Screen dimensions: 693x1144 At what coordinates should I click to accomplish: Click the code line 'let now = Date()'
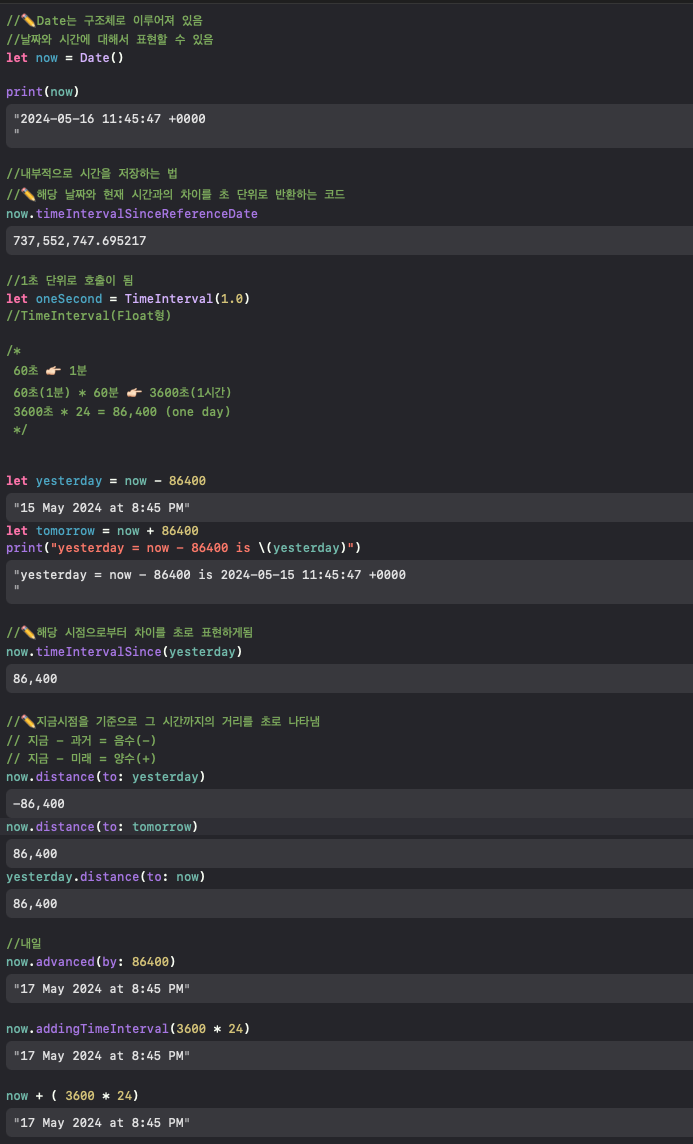pos(65,58)
